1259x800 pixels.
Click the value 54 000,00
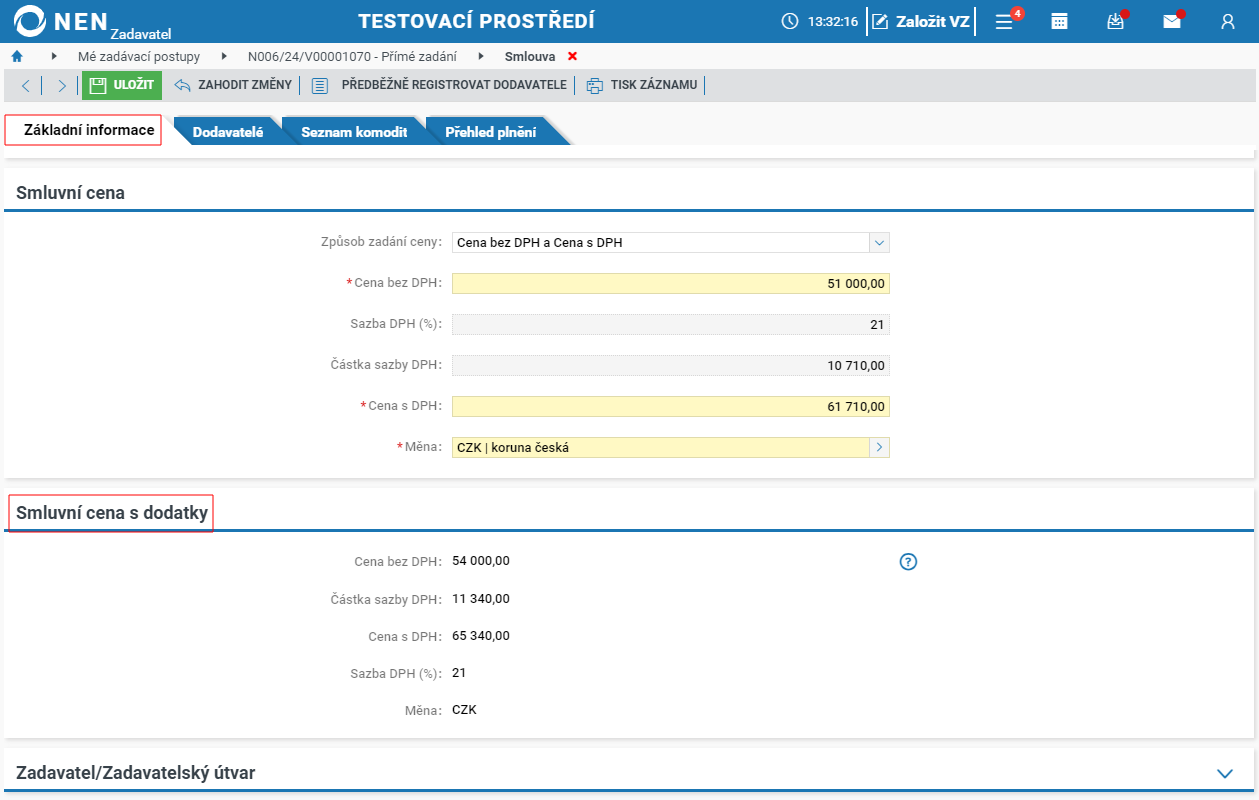pos(481,561)
